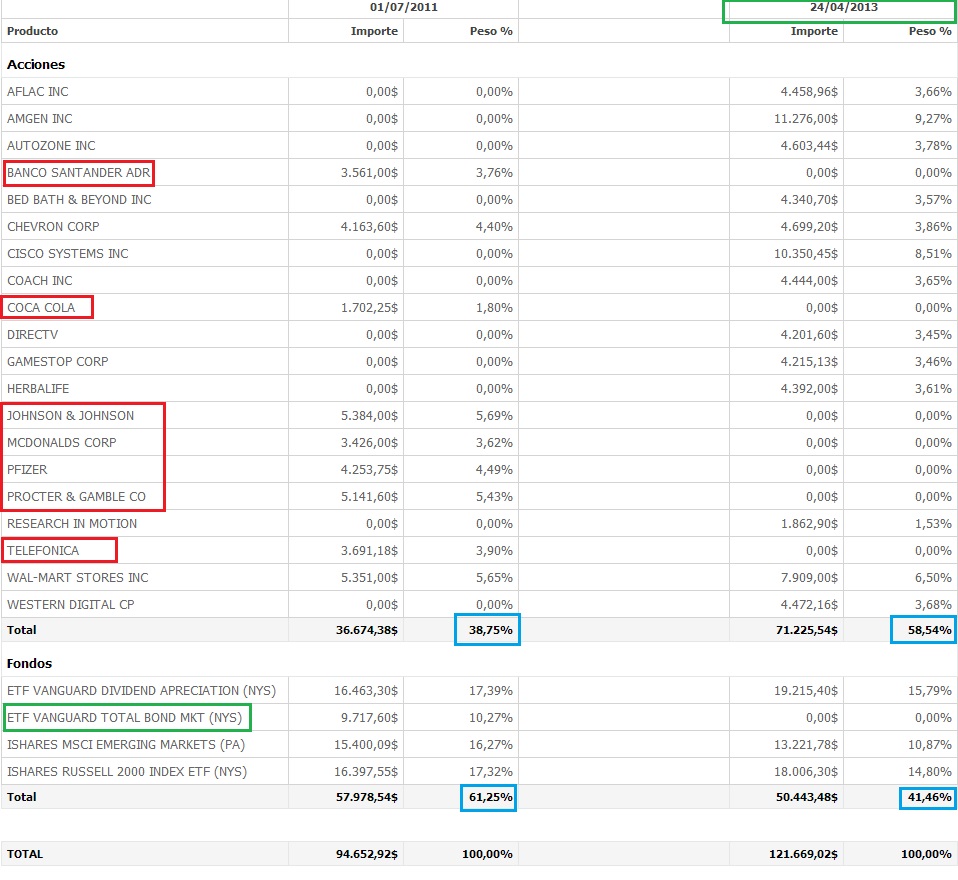
Task: Click PROCTER & GAMBLE CO name
Action: point(76,497)
